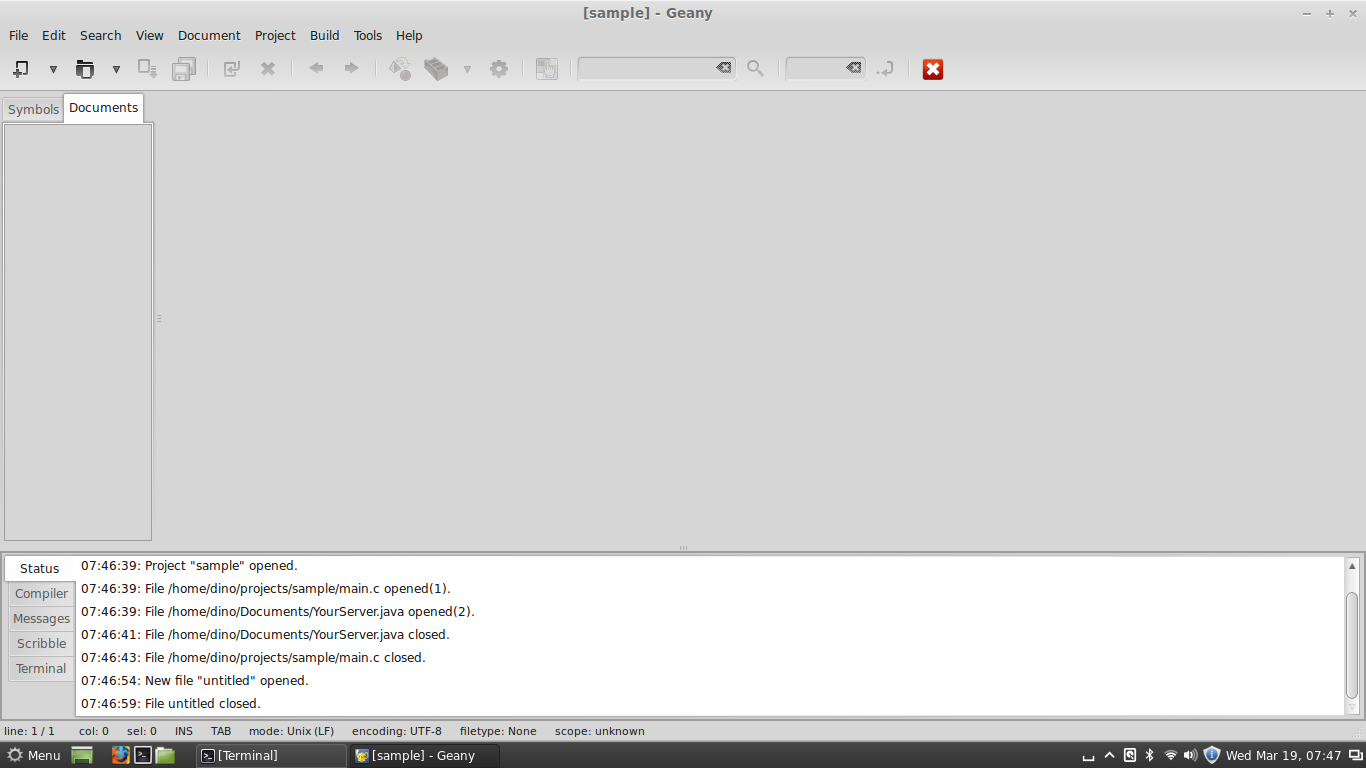Navigate back with the left arrow icon
The image size is (1366, 768).
click(x=316, y=68)
